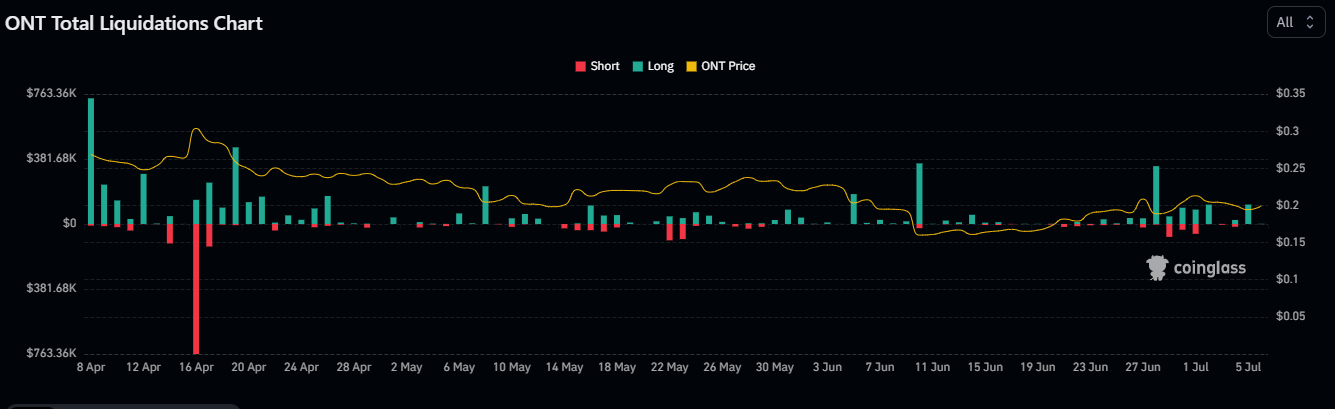Click the 3 Jun date label
The image size is (1335, 409).
(826, 368)
